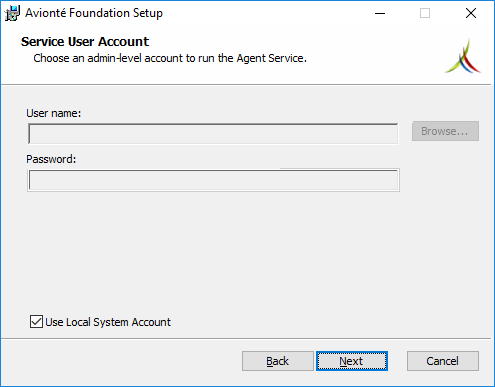Click the greyed-out maximize button

pos(425,13)
